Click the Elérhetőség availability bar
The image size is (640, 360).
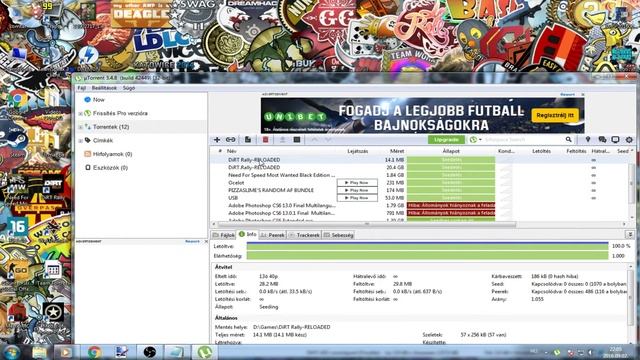pyautogui.click(x=427, y=256)
